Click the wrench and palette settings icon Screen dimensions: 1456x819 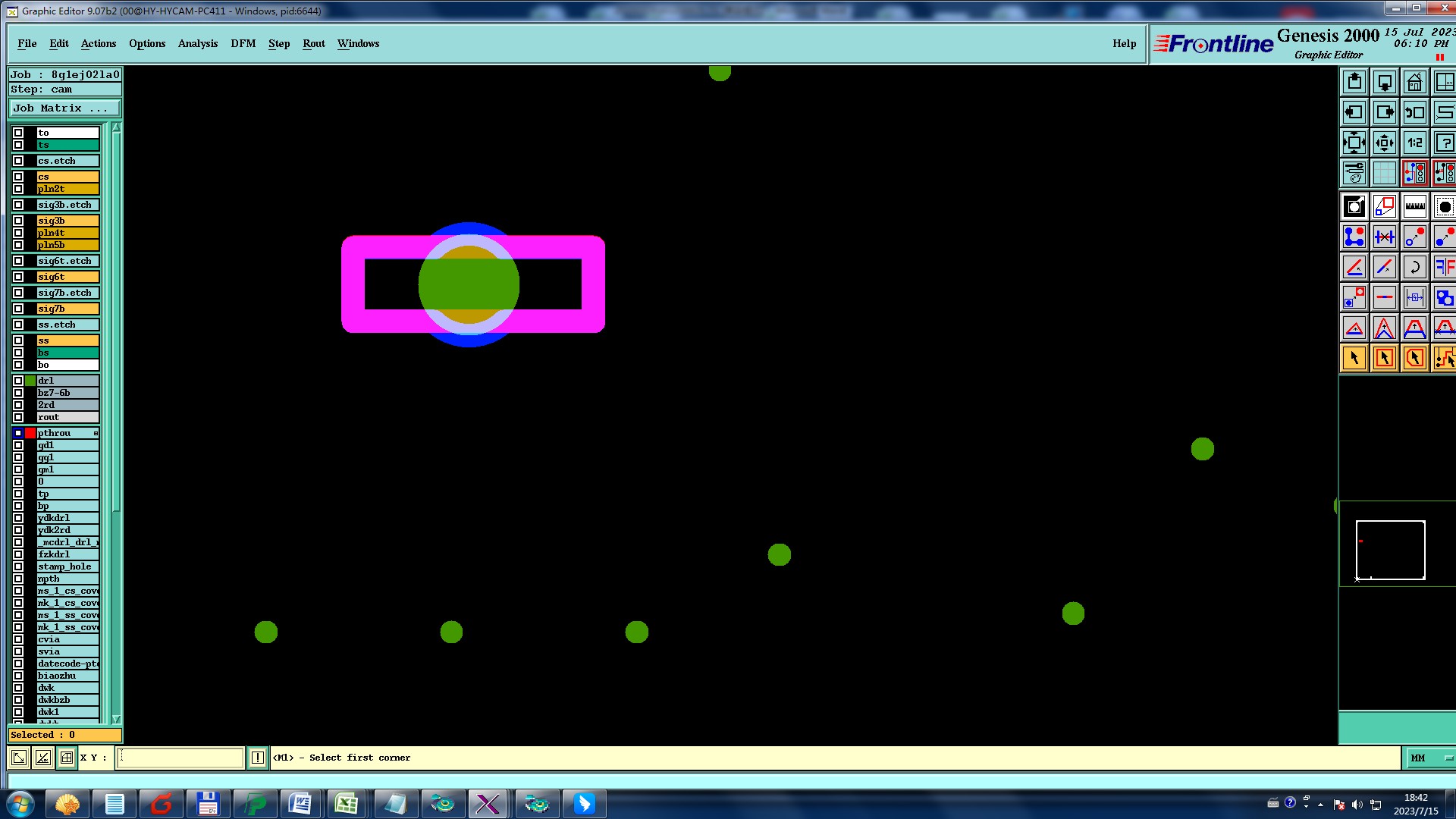coord(1354,173)
